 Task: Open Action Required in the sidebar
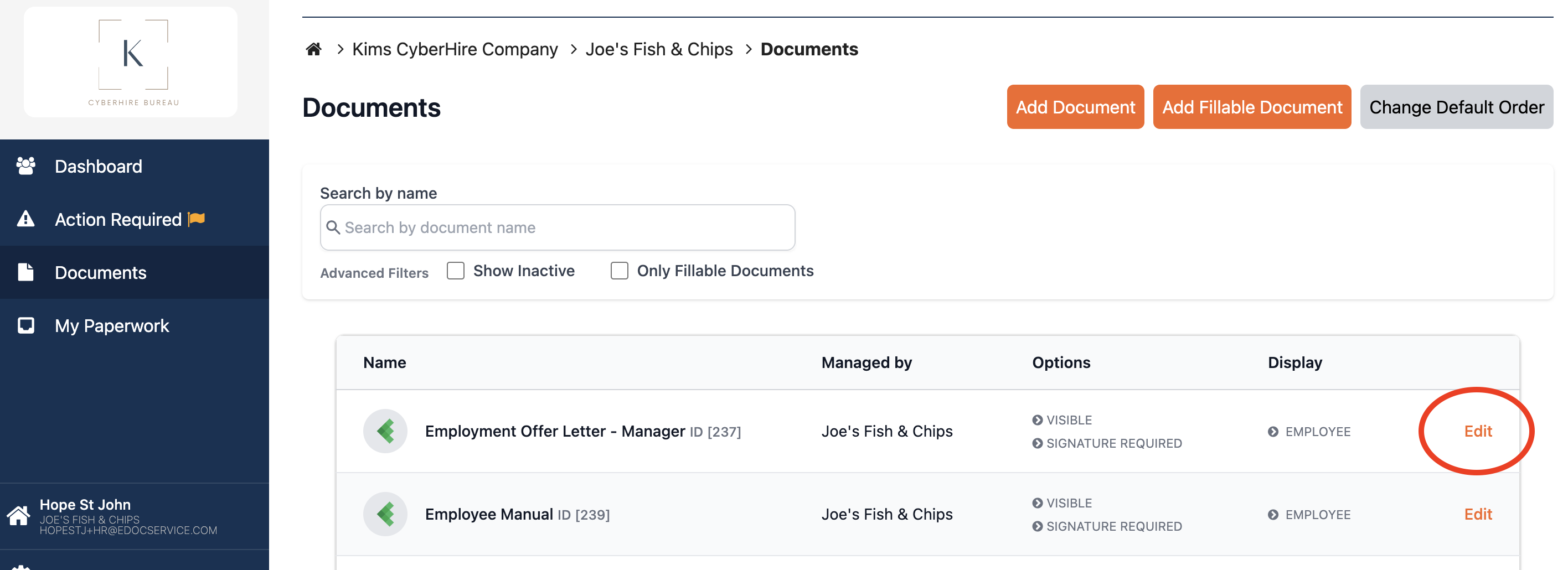point(135,219)
